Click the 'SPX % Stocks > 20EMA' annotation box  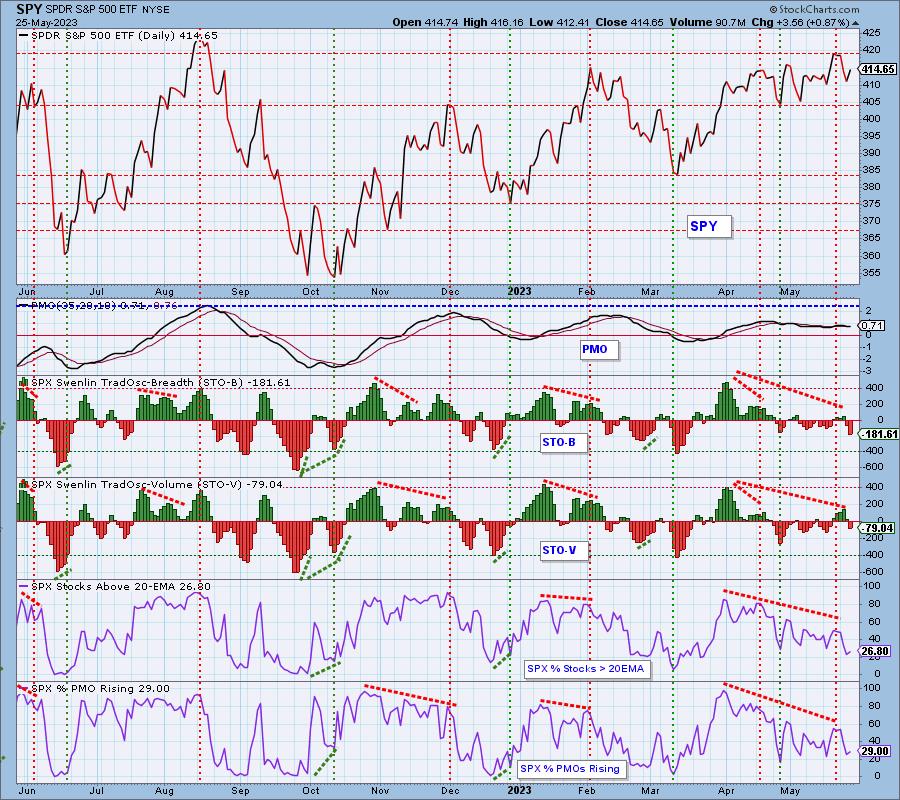pyautogui.click(x=587, y=669)
